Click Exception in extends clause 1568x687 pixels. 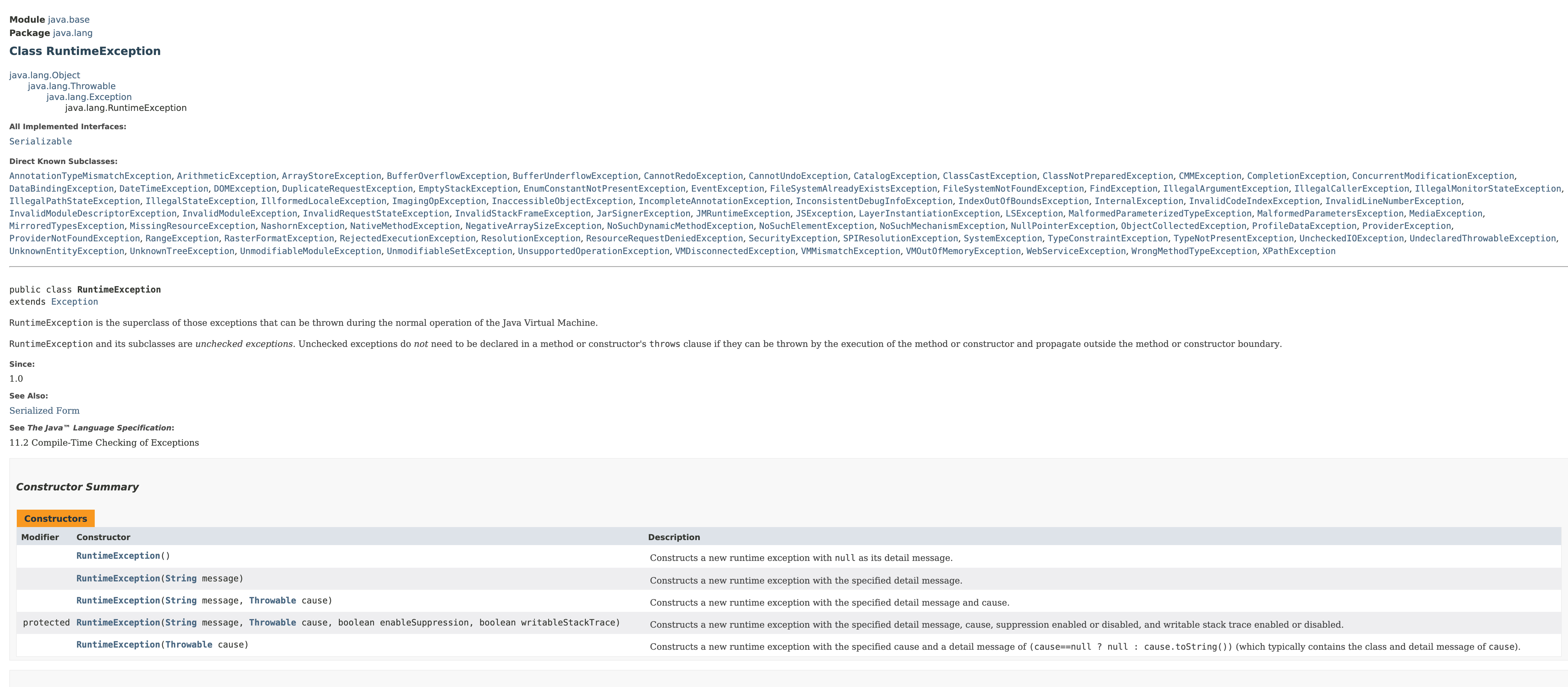tap(74, 302)
